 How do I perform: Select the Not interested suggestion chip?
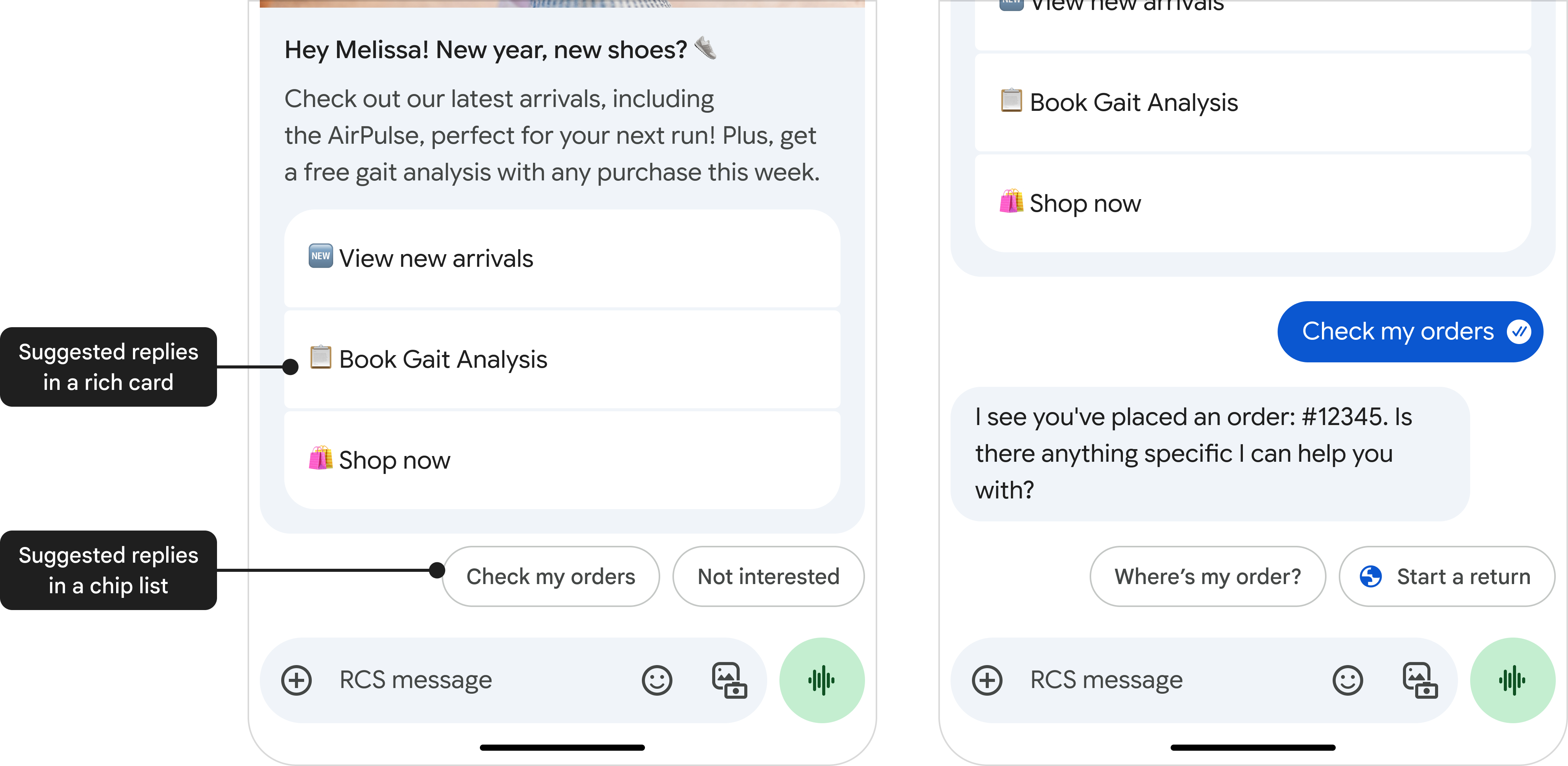point(768,576)
